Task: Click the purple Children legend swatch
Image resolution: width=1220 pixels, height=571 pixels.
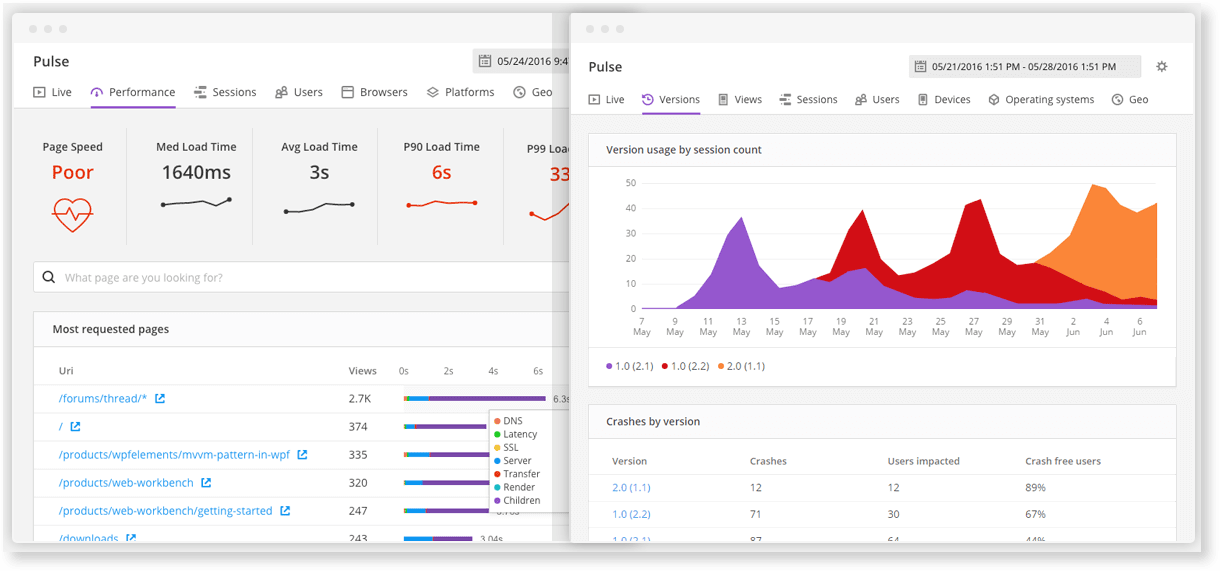Action: click(497, 500)
